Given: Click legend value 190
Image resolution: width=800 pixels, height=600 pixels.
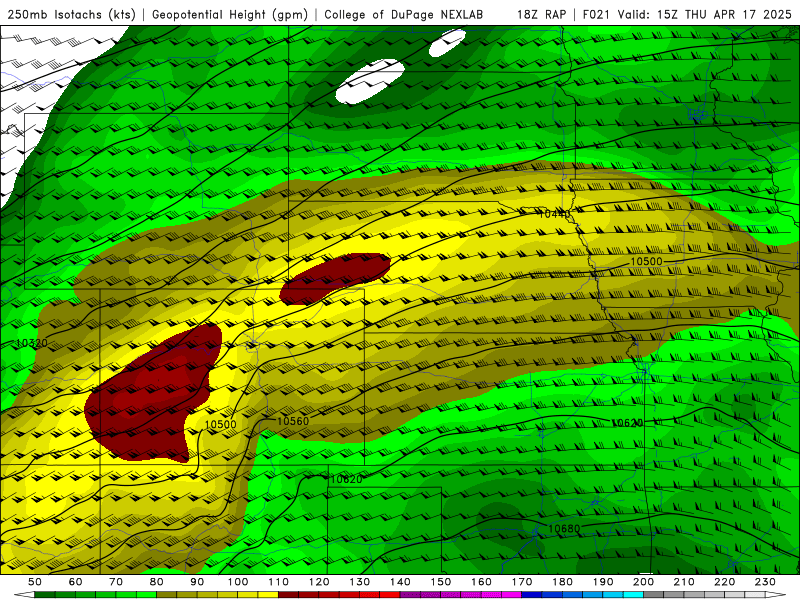Looking at the screenshot, I should (603, 582).
